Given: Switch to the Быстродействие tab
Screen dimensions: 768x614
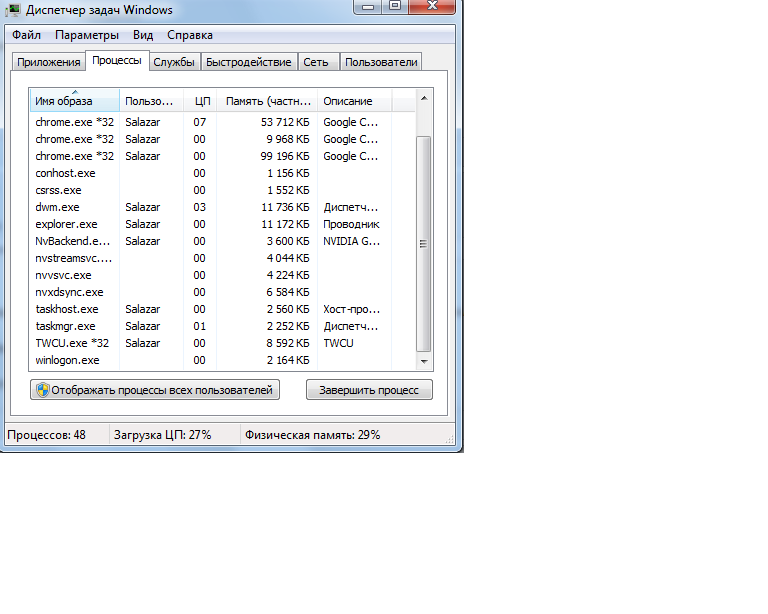Looking at the screenshot, I should 249,62.
